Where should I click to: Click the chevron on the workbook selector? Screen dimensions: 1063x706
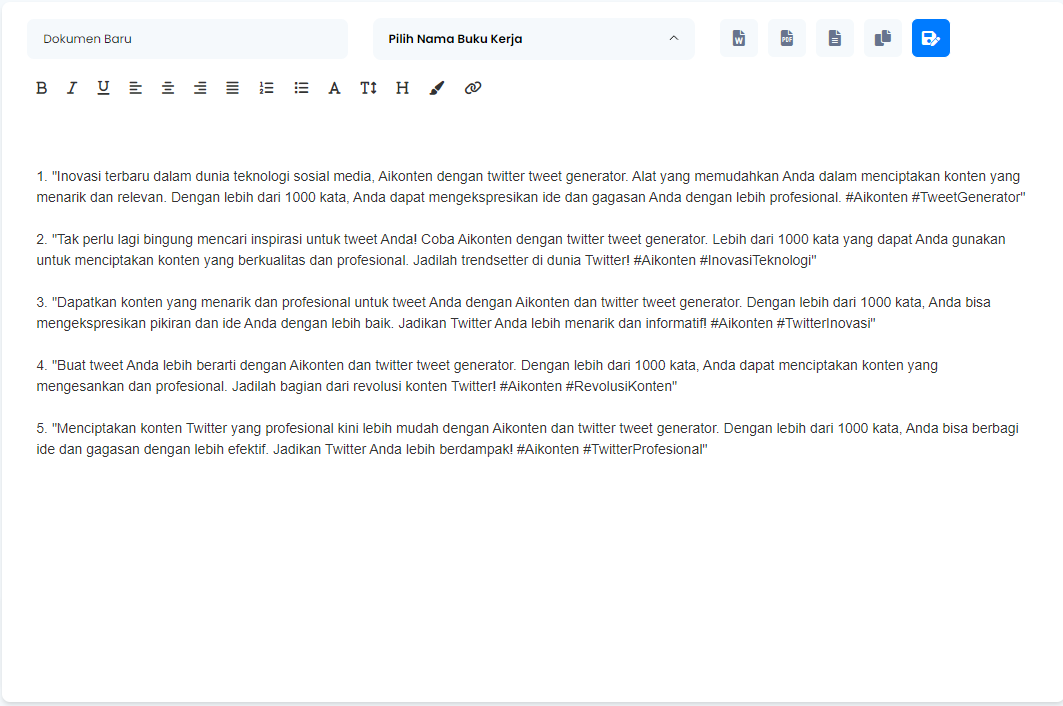[x=674, y=38]
